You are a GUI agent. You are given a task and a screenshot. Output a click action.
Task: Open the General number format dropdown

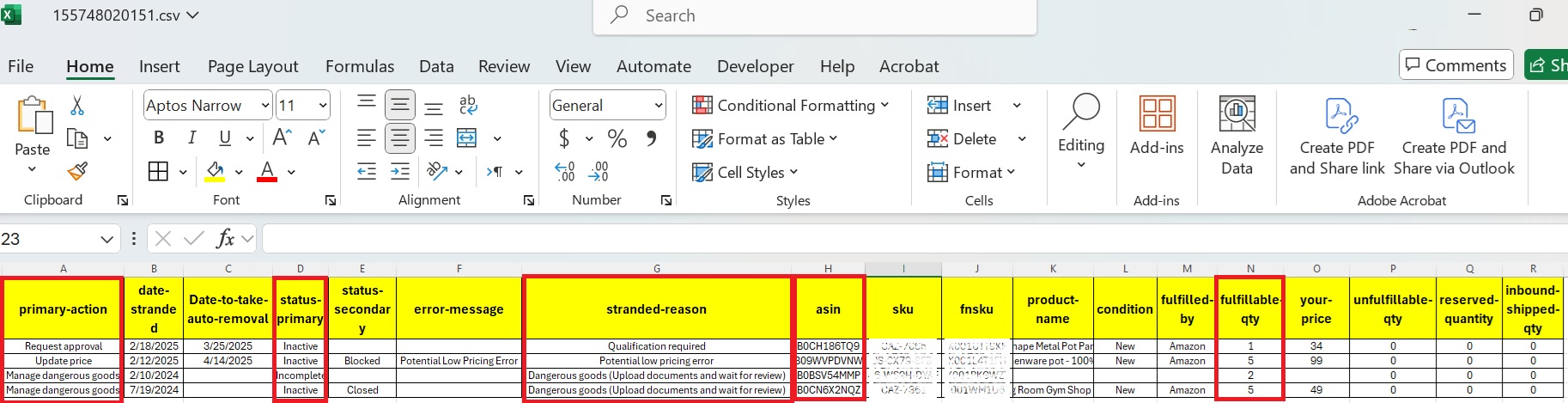[x=659, y=105]
